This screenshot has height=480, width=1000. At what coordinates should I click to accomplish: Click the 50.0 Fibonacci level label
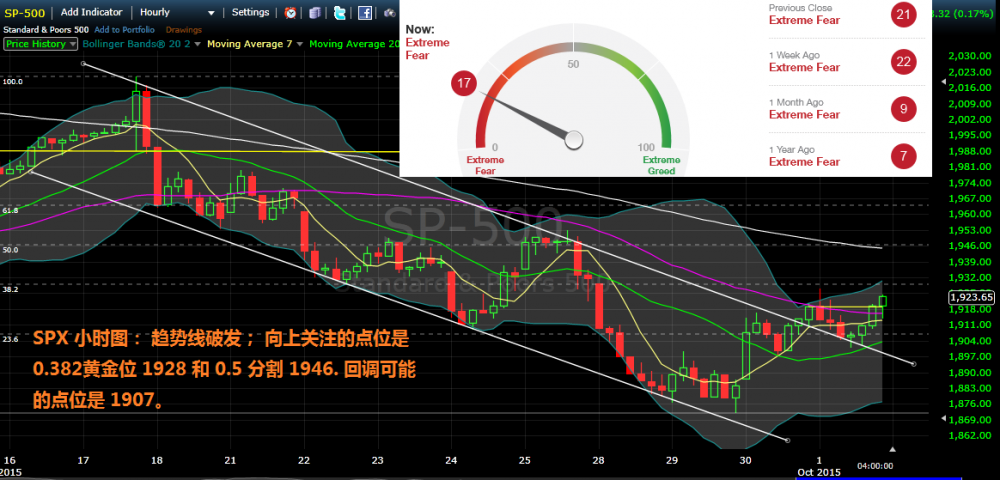pyautogui.click(x=10, y=250)
